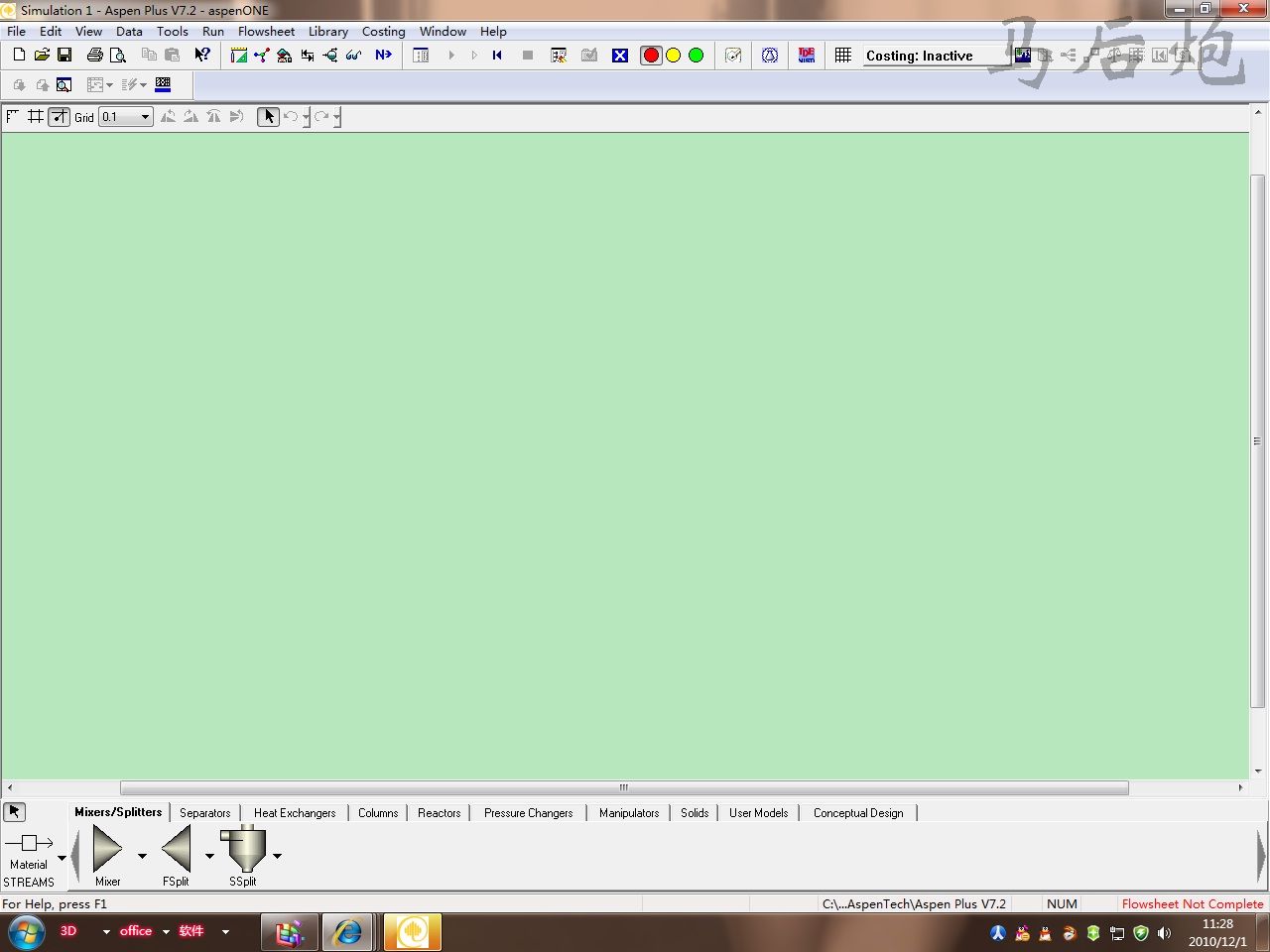Click the yellow status circle
1270x952 pixels.
[674, 56]
